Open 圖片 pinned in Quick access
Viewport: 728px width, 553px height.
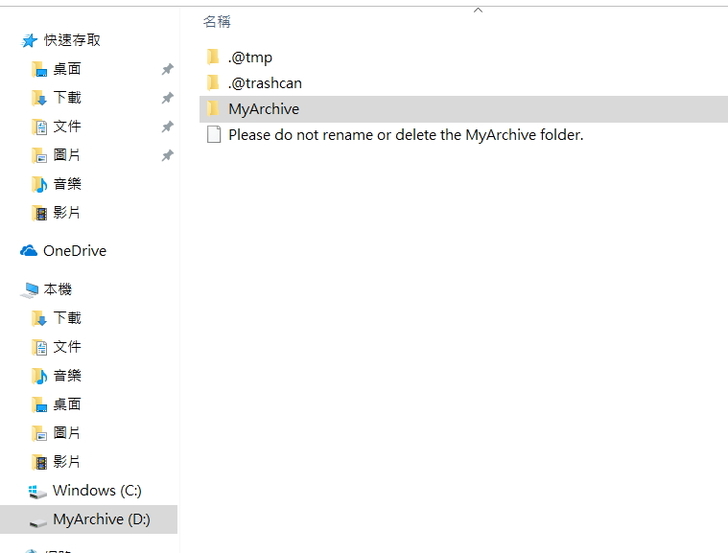click(x=67, y=156)
